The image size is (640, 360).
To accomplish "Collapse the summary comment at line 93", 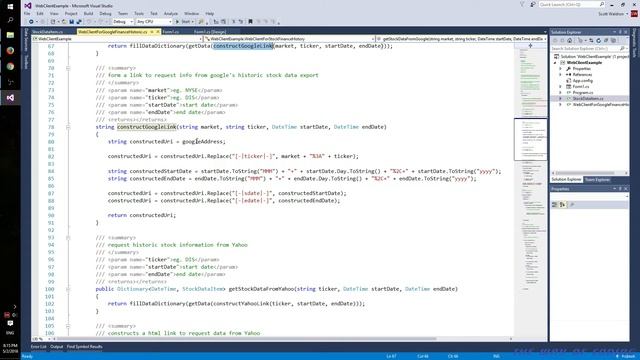I will coord(68,238).
